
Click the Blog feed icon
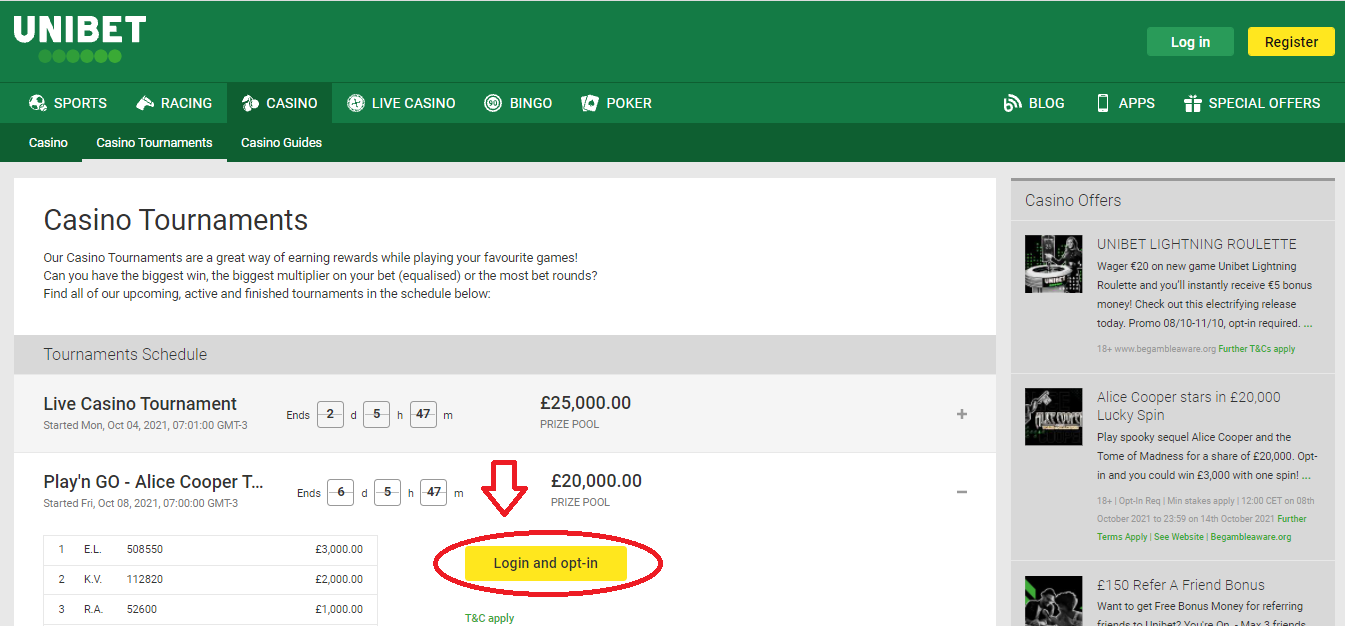(1012, 103)
